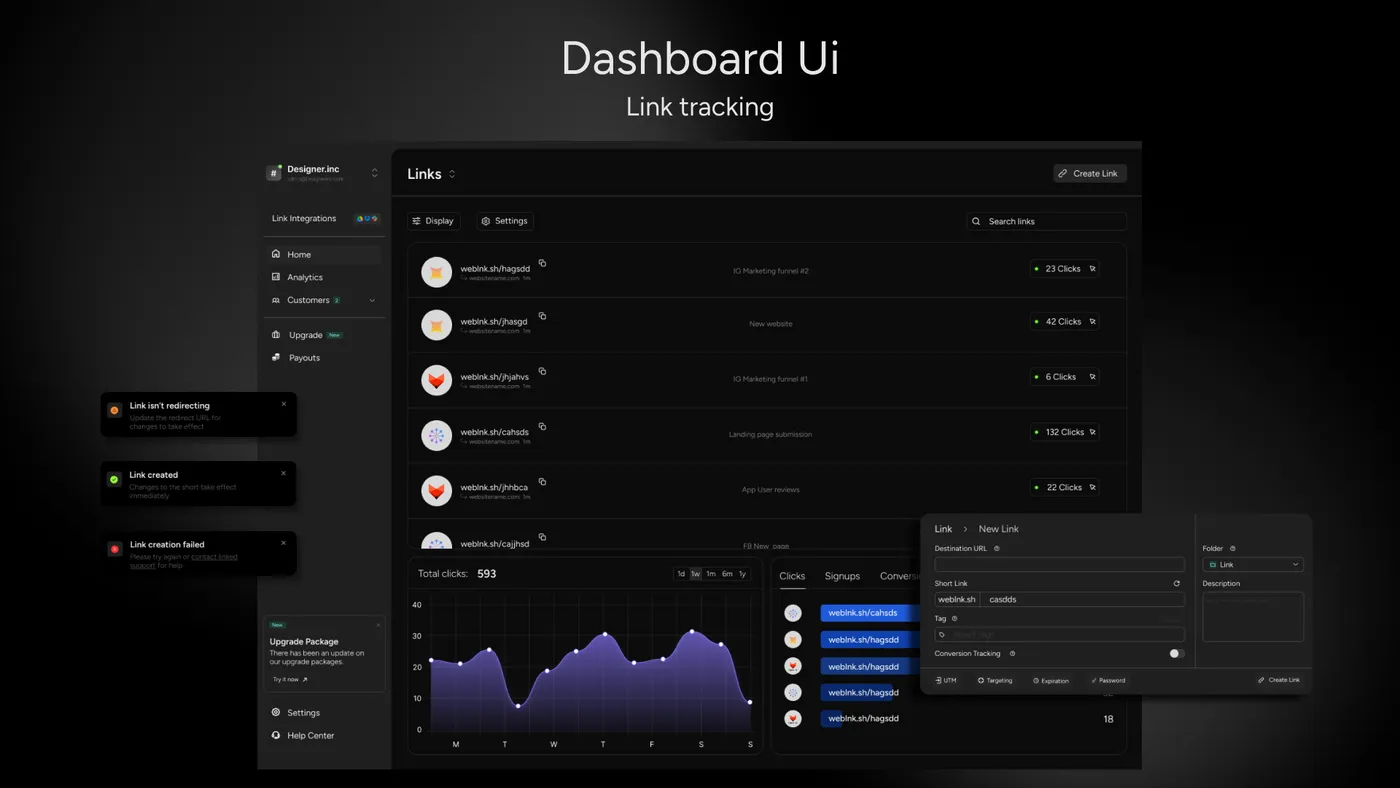The height and width of the screenshot is (788, 1400).
Task: Click the 22 Clicks badge
Action: coord(1064,487)
